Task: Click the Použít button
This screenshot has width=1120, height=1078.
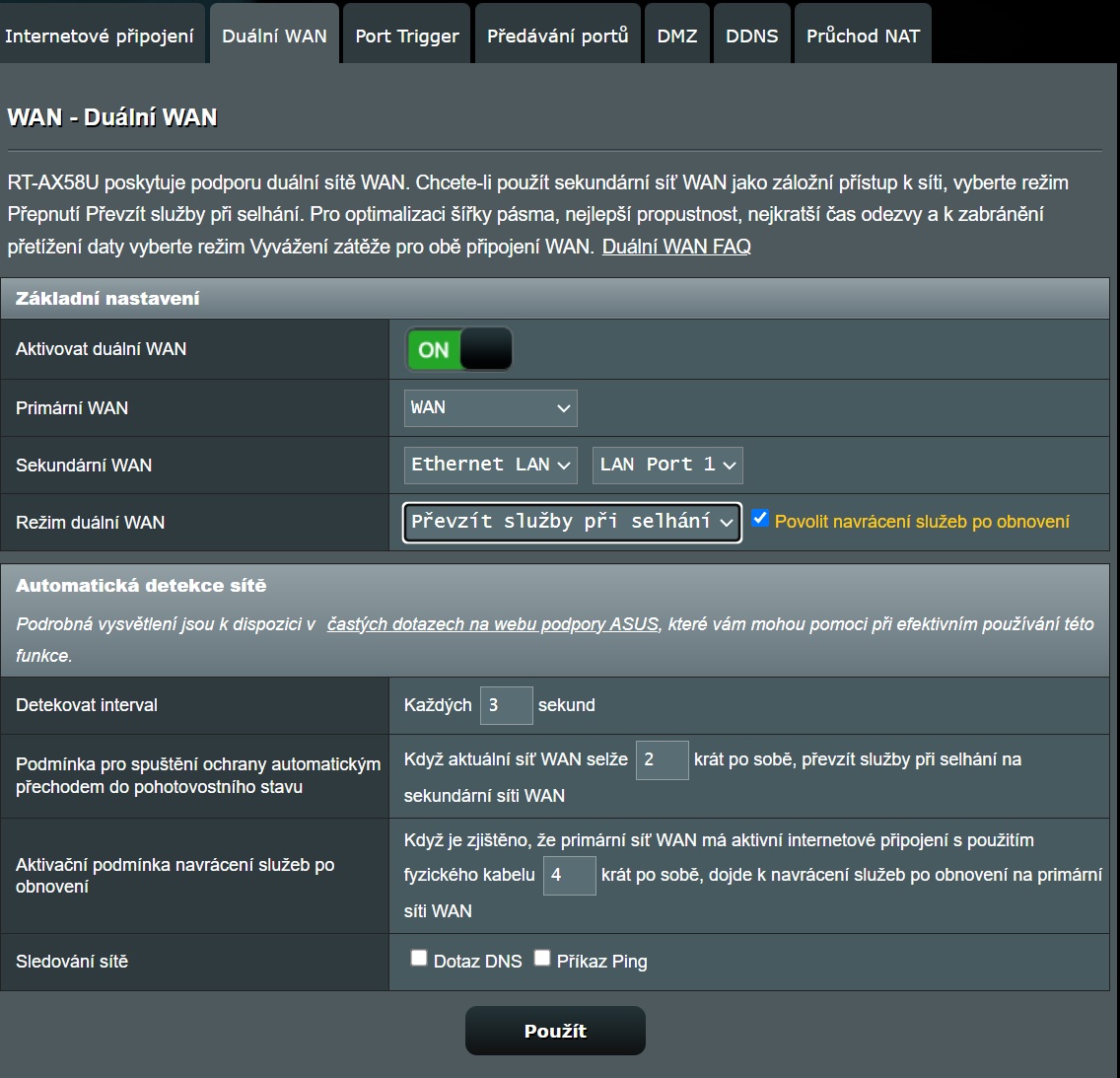Action: [x=555, y=1031]
